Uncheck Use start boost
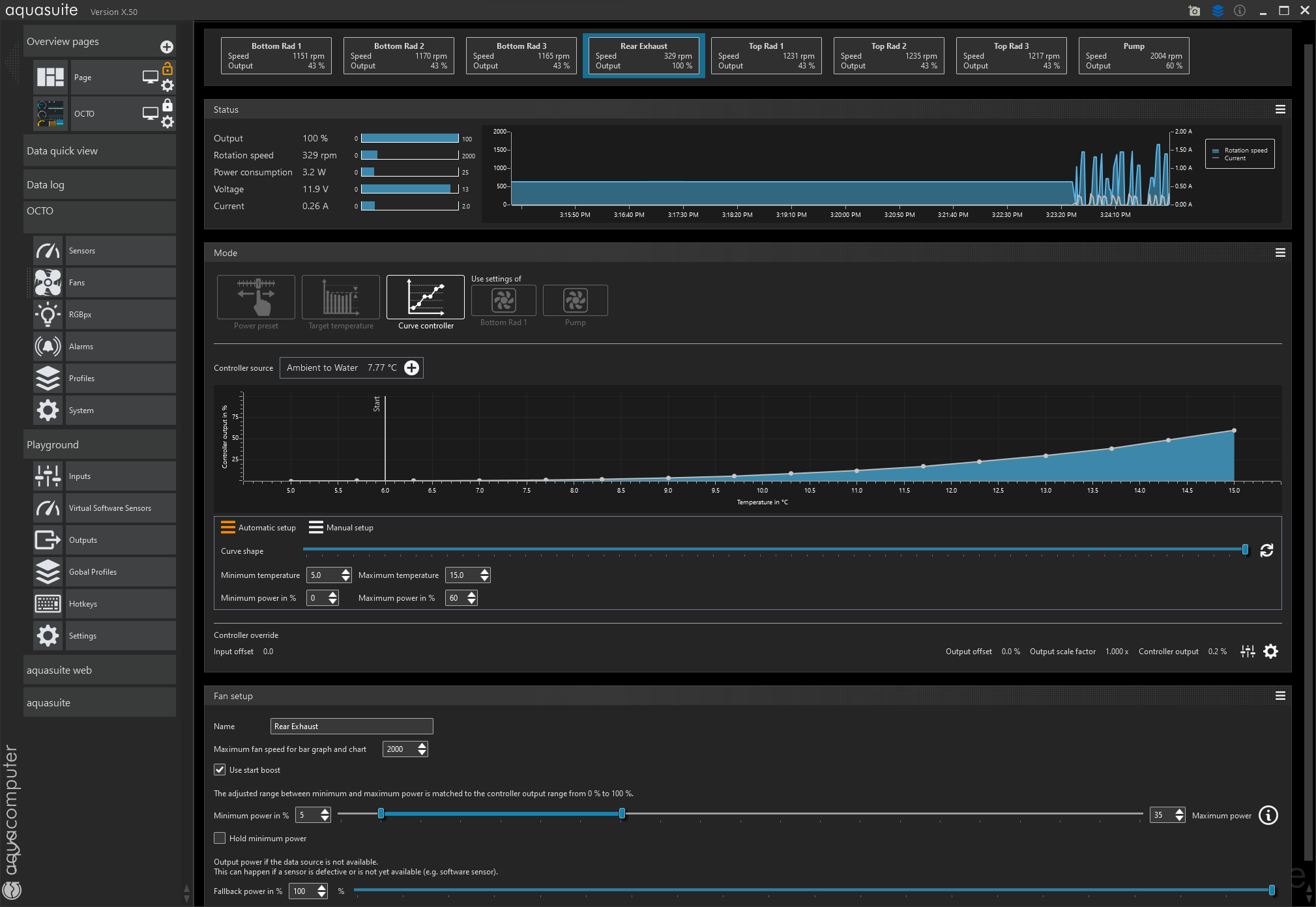Image resolution: width=1316 pixels, height=907 pixels. (220, 770)
